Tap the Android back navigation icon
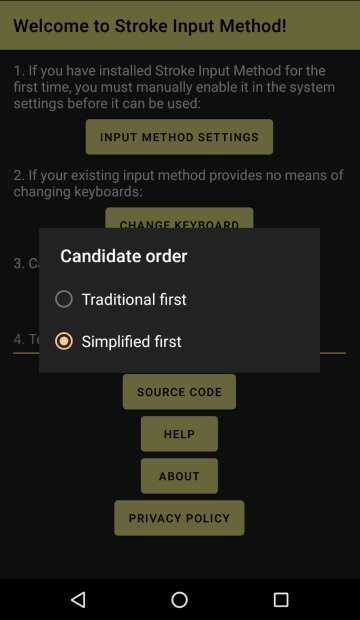Screen dimensions: 360x620 (x=78, y=600)
